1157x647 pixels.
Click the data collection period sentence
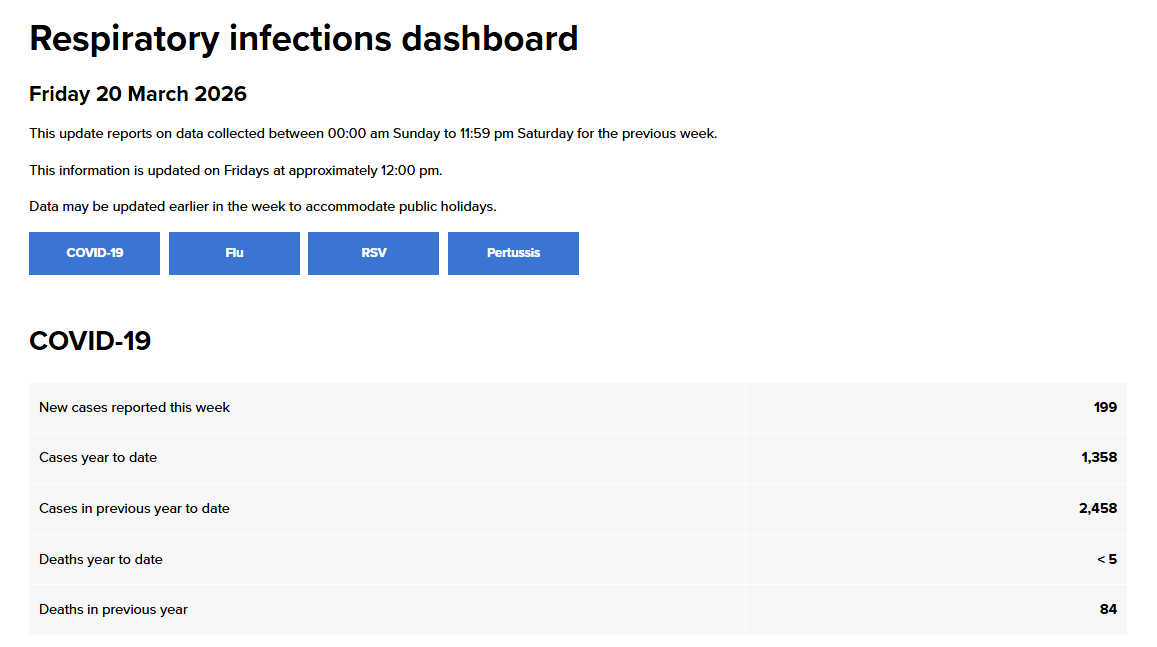[x=373, y=133]
